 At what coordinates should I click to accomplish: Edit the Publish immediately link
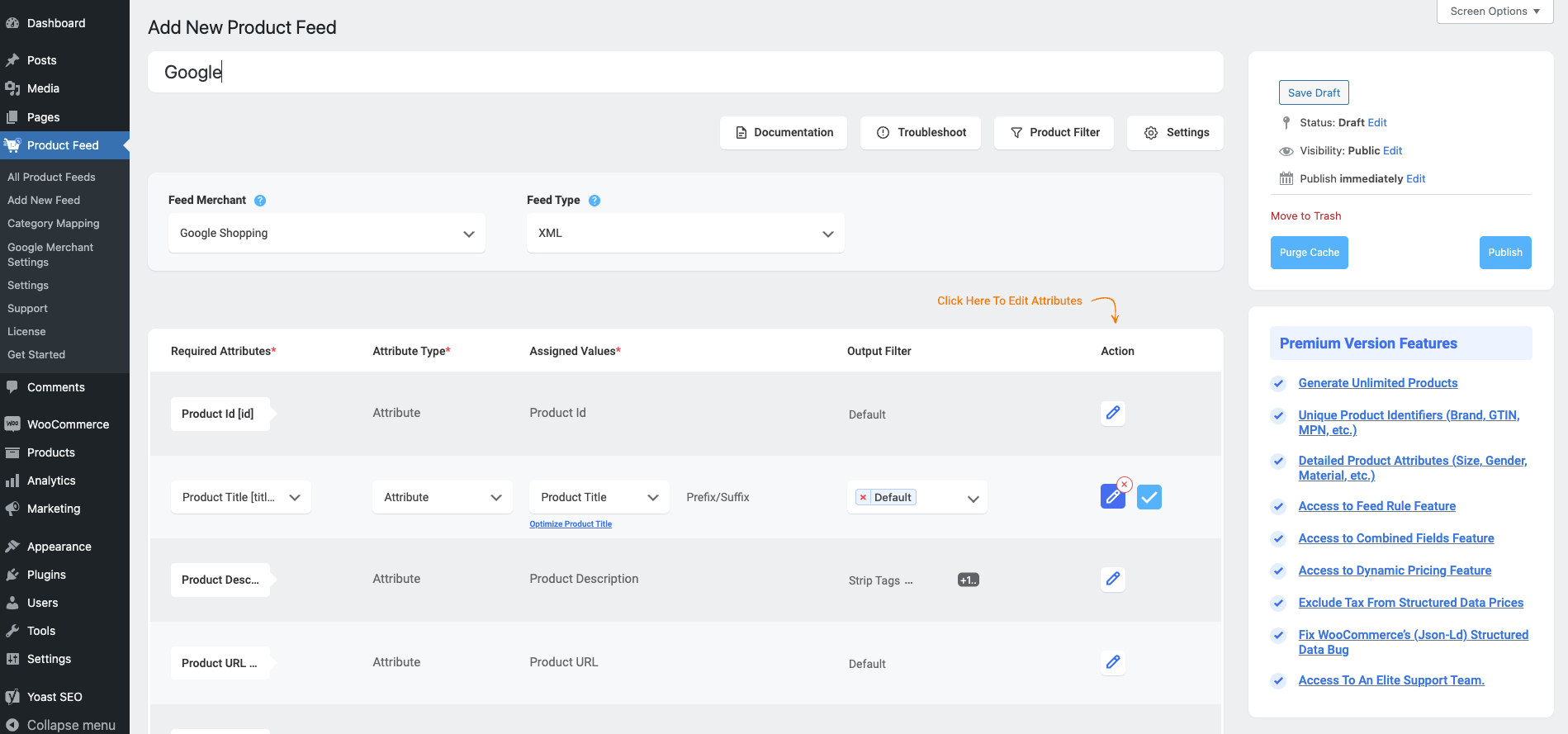click(x=1416, y=178)
